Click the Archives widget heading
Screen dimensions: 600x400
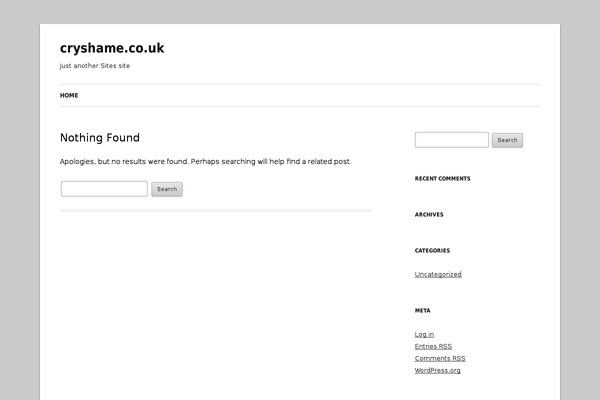[429, 215]
